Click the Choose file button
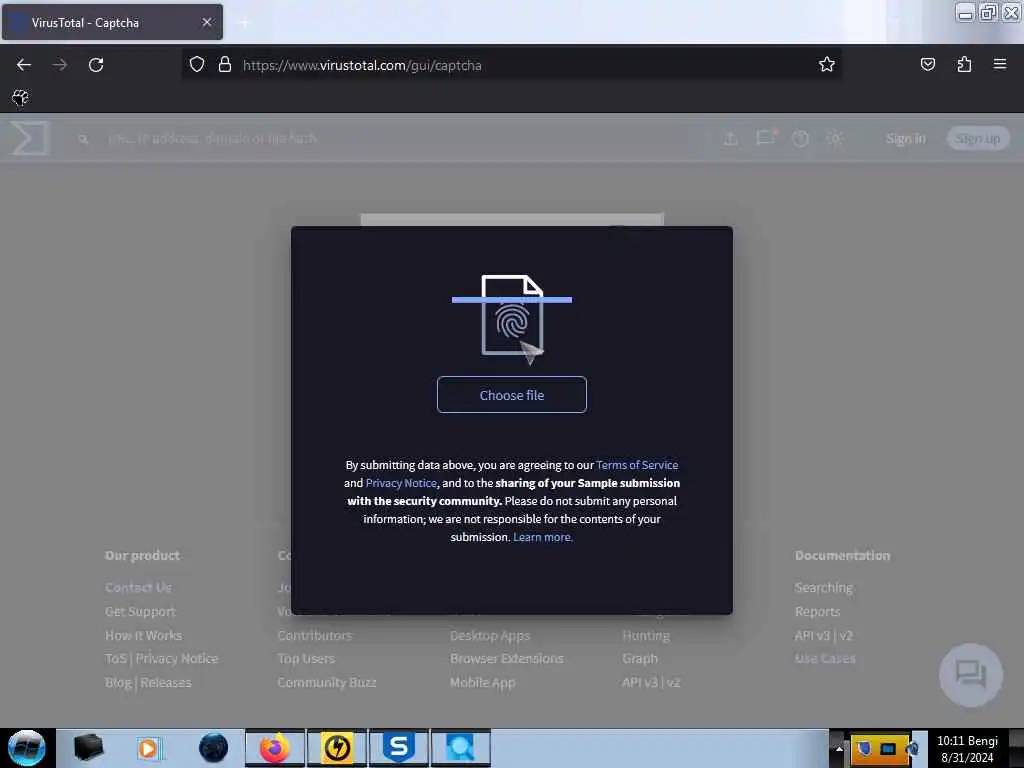 pos(511,394)
